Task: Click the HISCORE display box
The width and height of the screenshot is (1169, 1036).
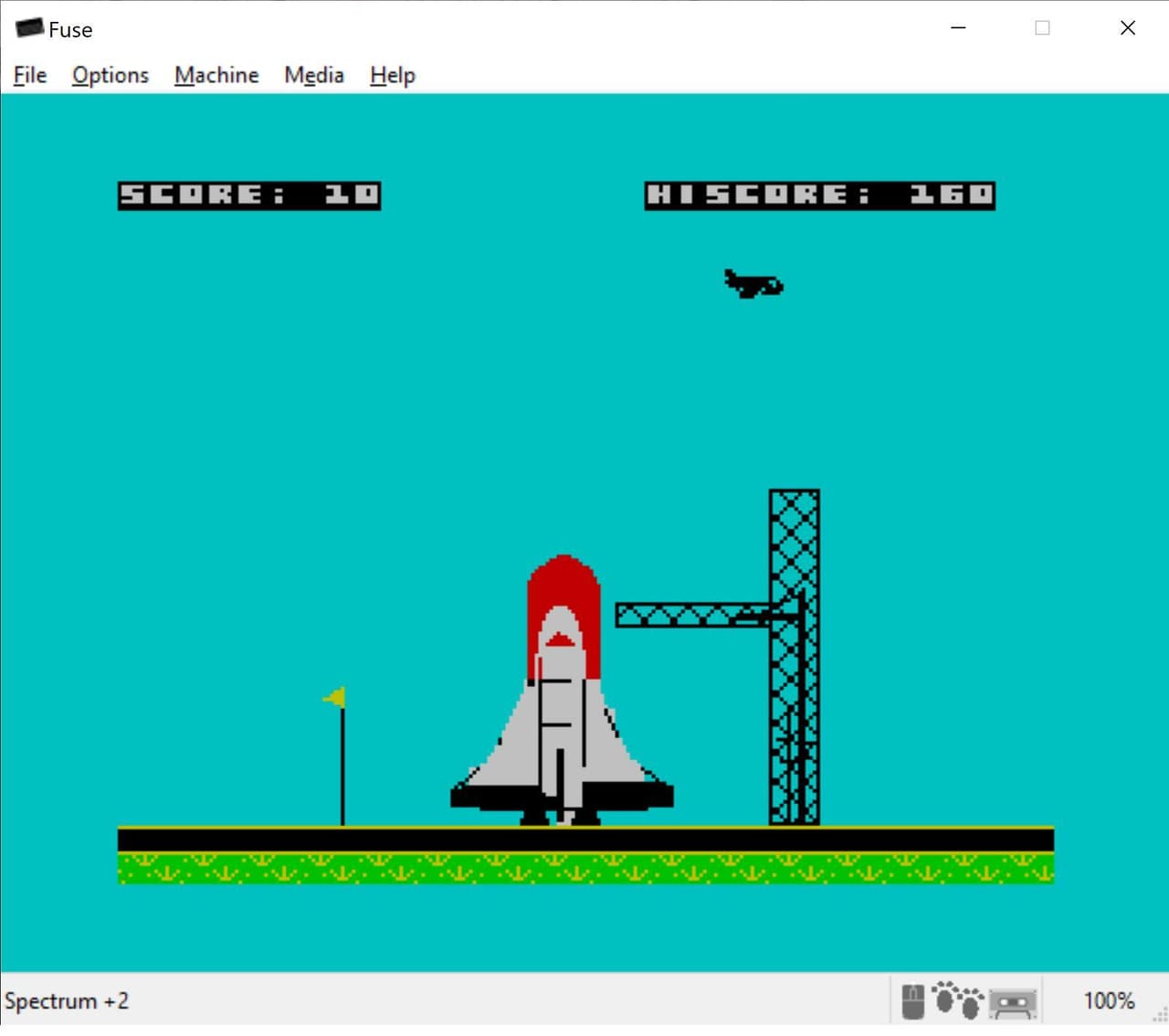Action: coord(820,196)
